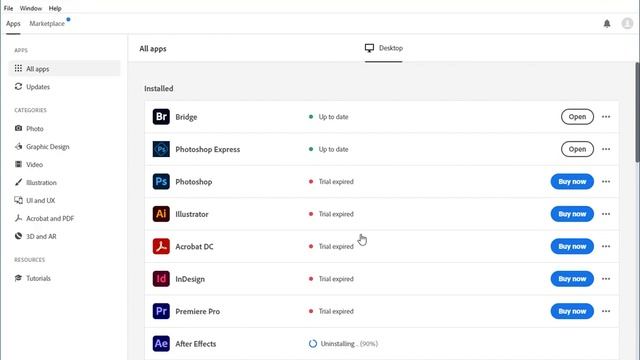Click the Installed section heading
This screenshot has width=640, height=360.
[x=158, y=89]
